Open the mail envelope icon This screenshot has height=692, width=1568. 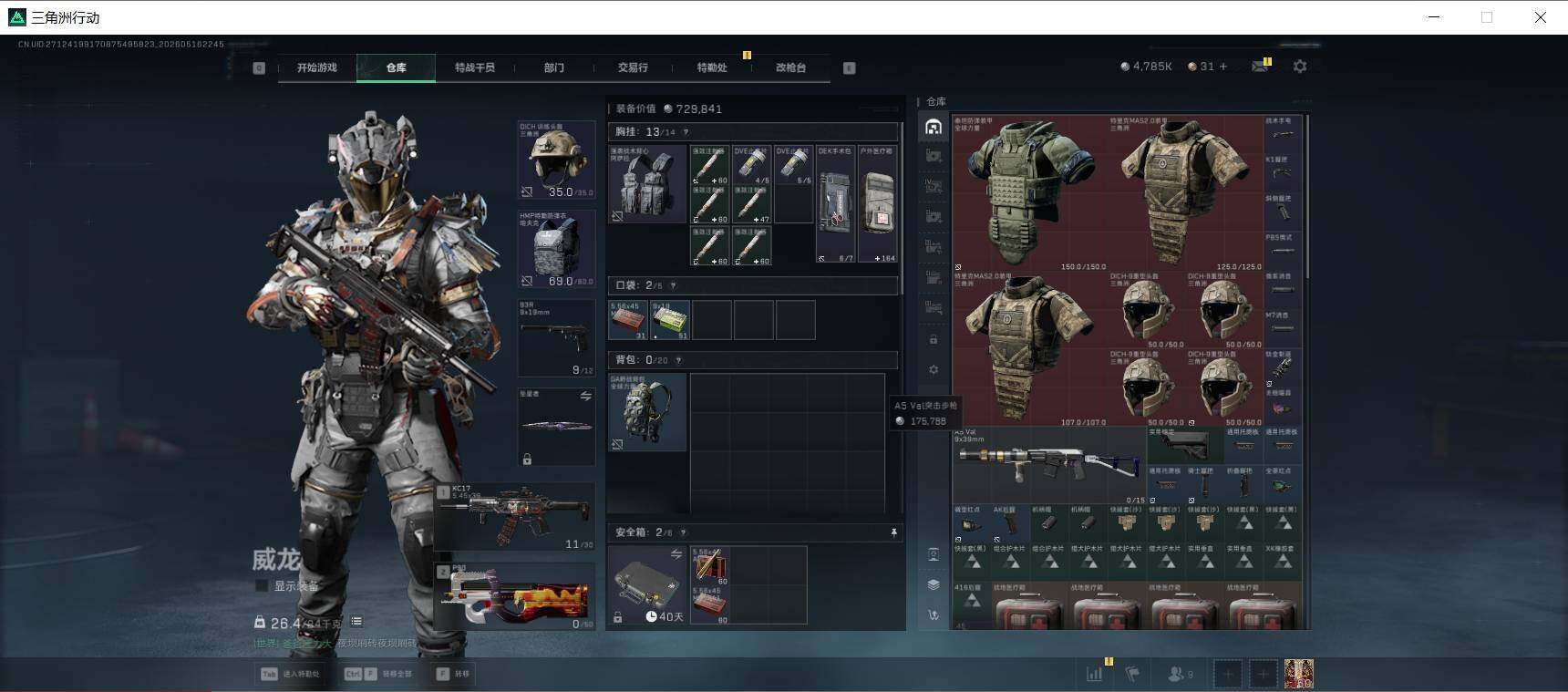coord(1260,67)
